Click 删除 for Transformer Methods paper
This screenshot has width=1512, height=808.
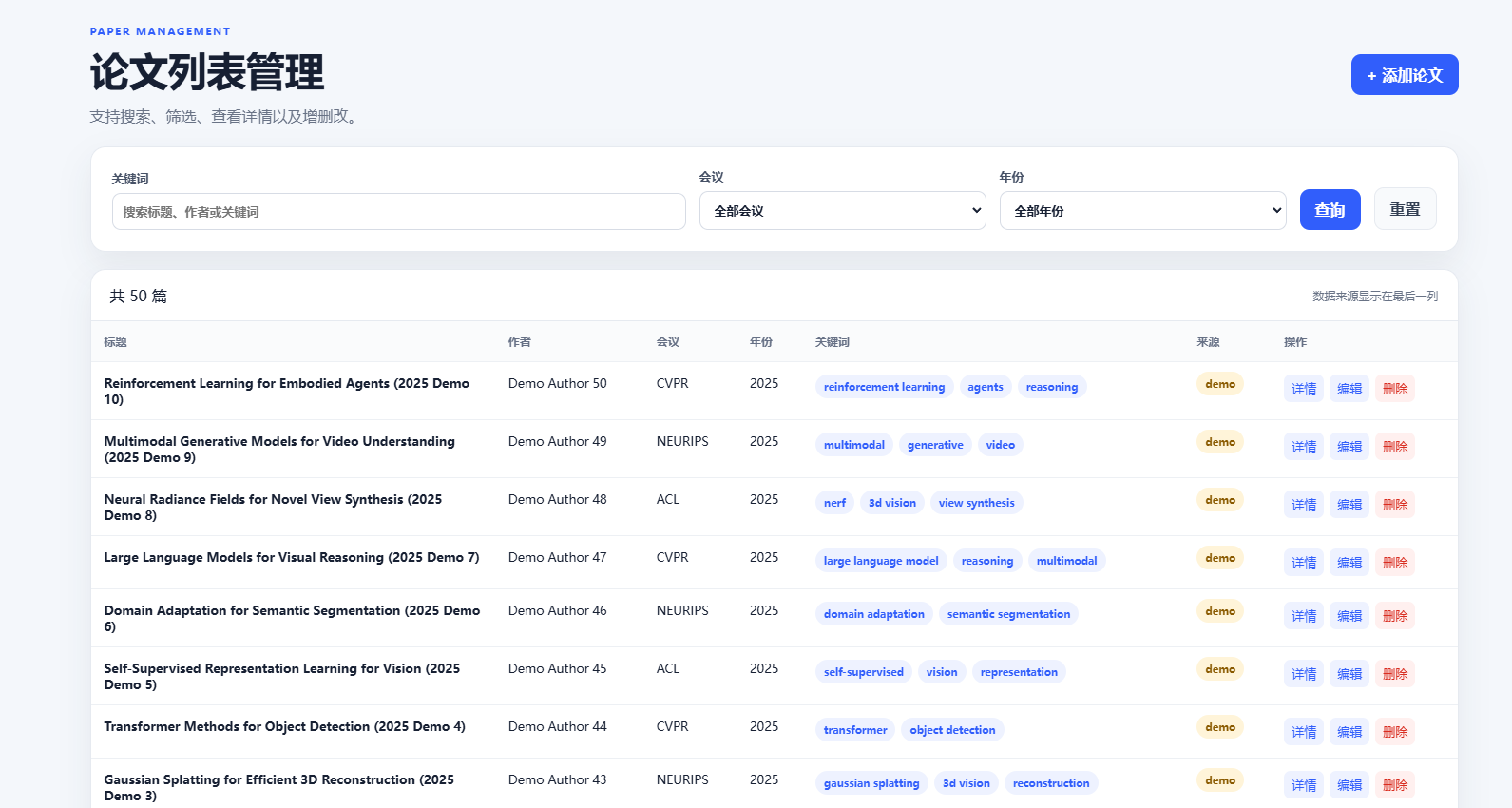click(1395, 731)
